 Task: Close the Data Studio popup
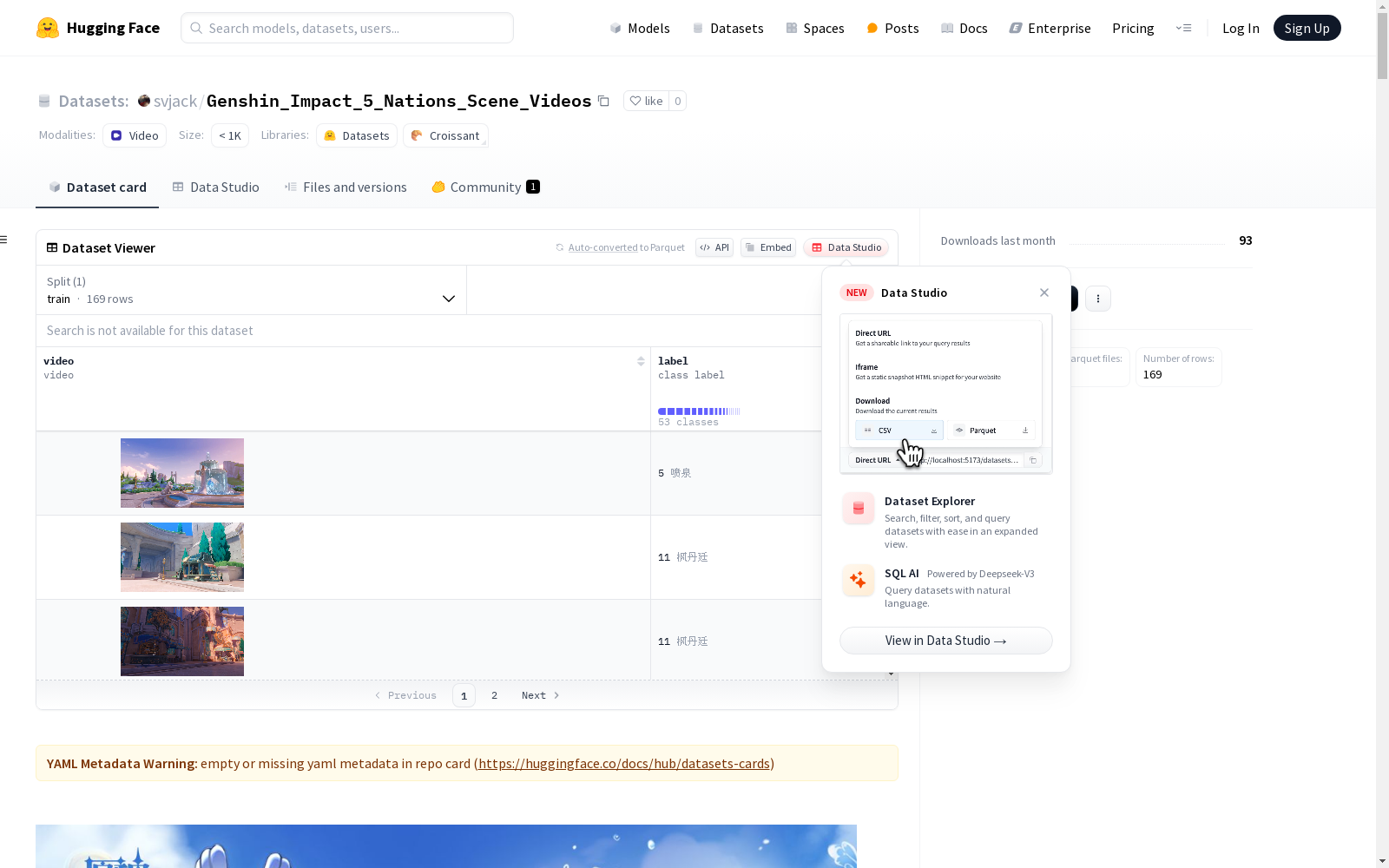[x=1044, y=293]
